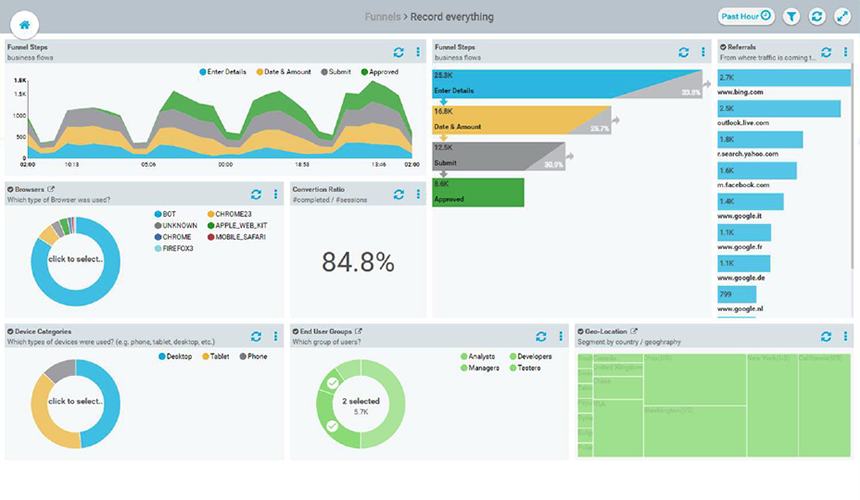Deselect the lower checked segment in End User Groups
This screenshot has width=860, height=500.
(x=332, y=425)
